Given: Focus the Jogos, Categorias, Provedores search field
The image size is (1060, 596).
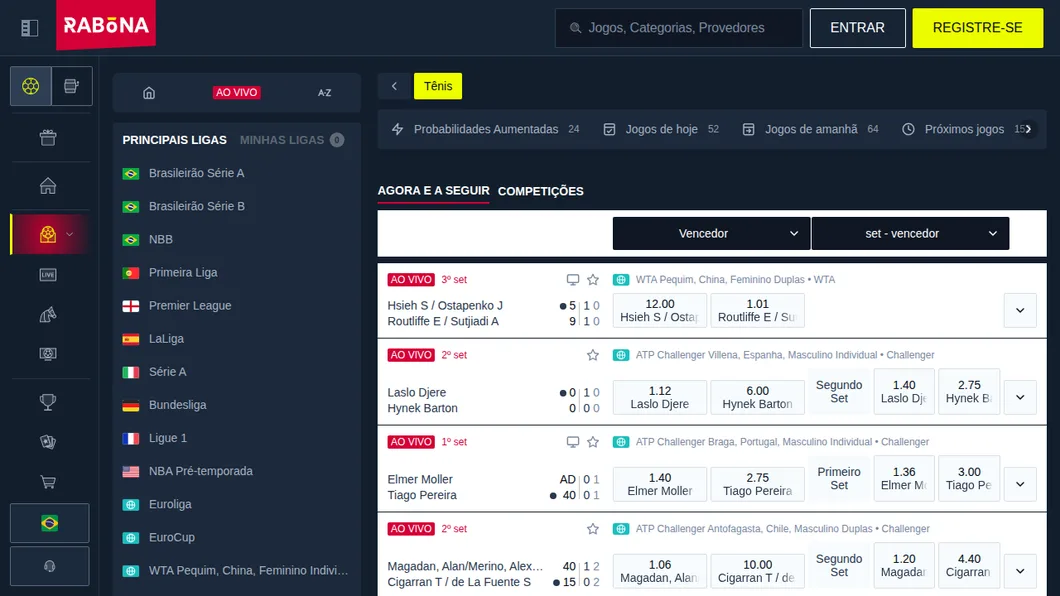Looking at the screenshot, I should tap(679, 28).
